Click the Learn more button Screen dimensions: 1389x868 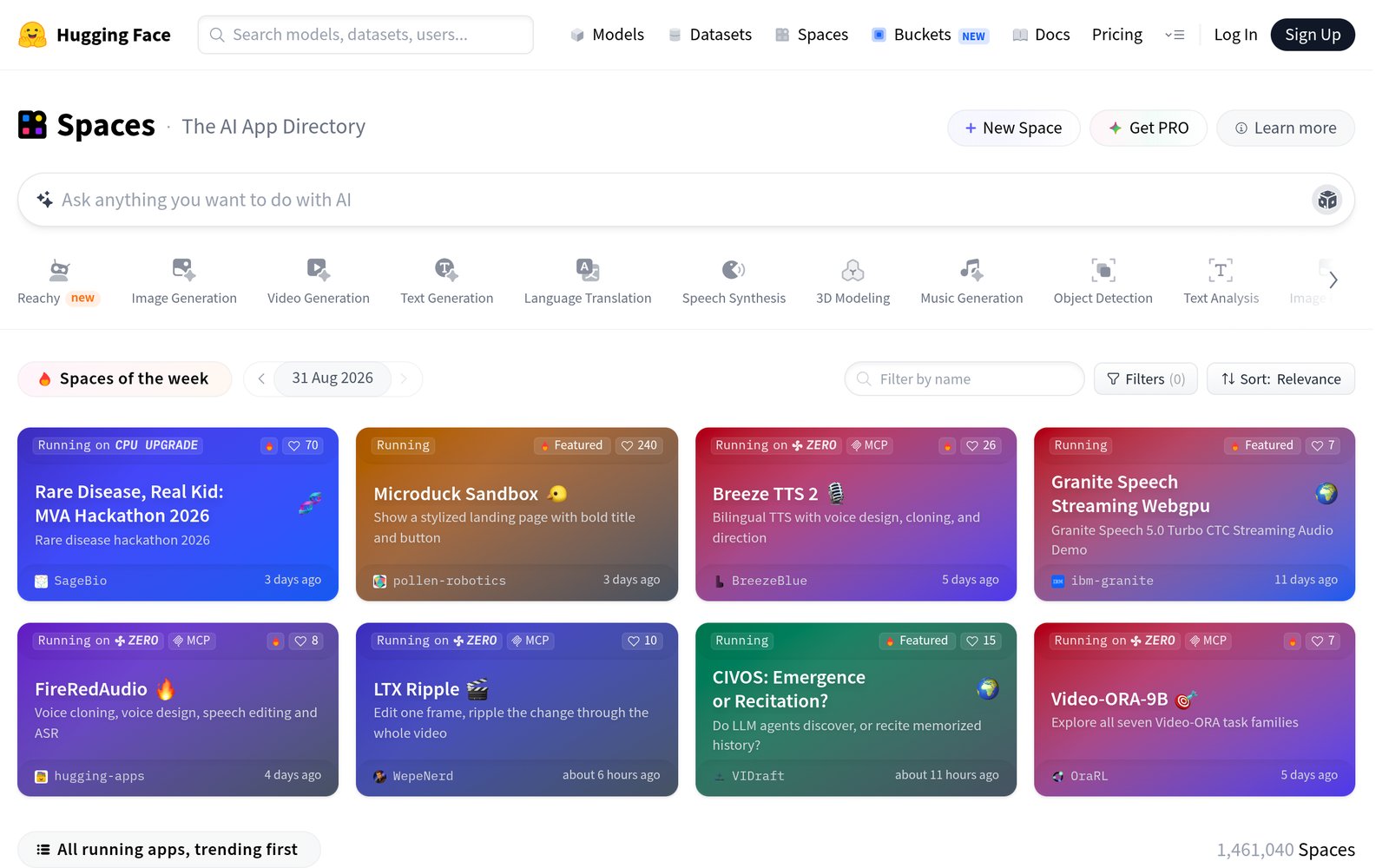[1285, 128]
